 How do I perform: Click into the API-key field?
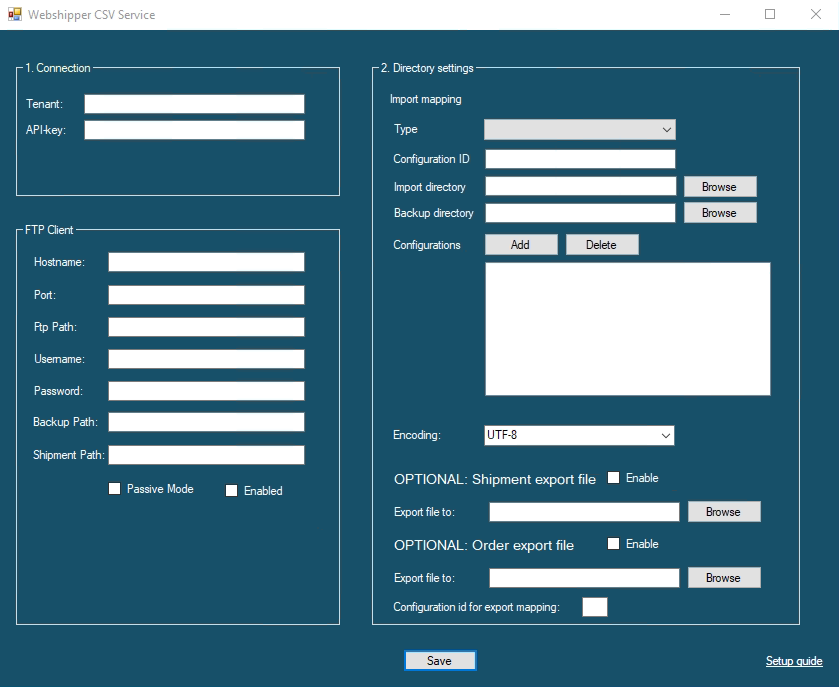click(194, 130)
